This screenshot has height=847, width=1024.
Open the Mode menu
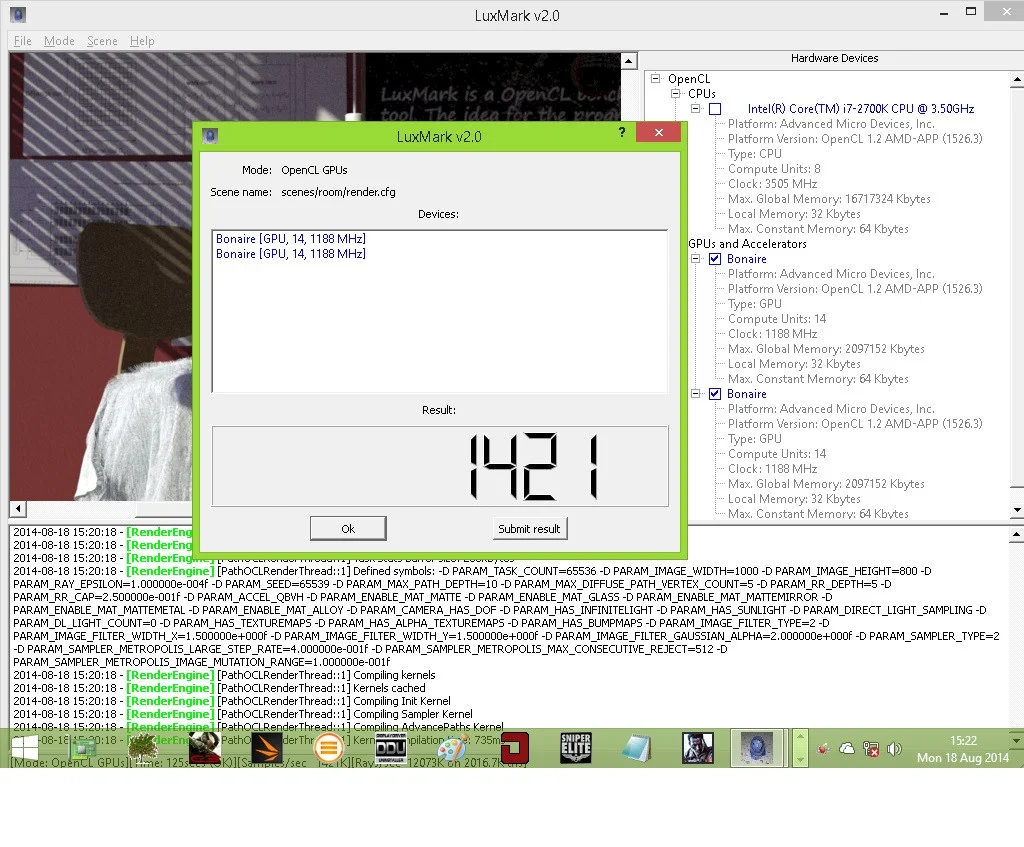(59, 41)
